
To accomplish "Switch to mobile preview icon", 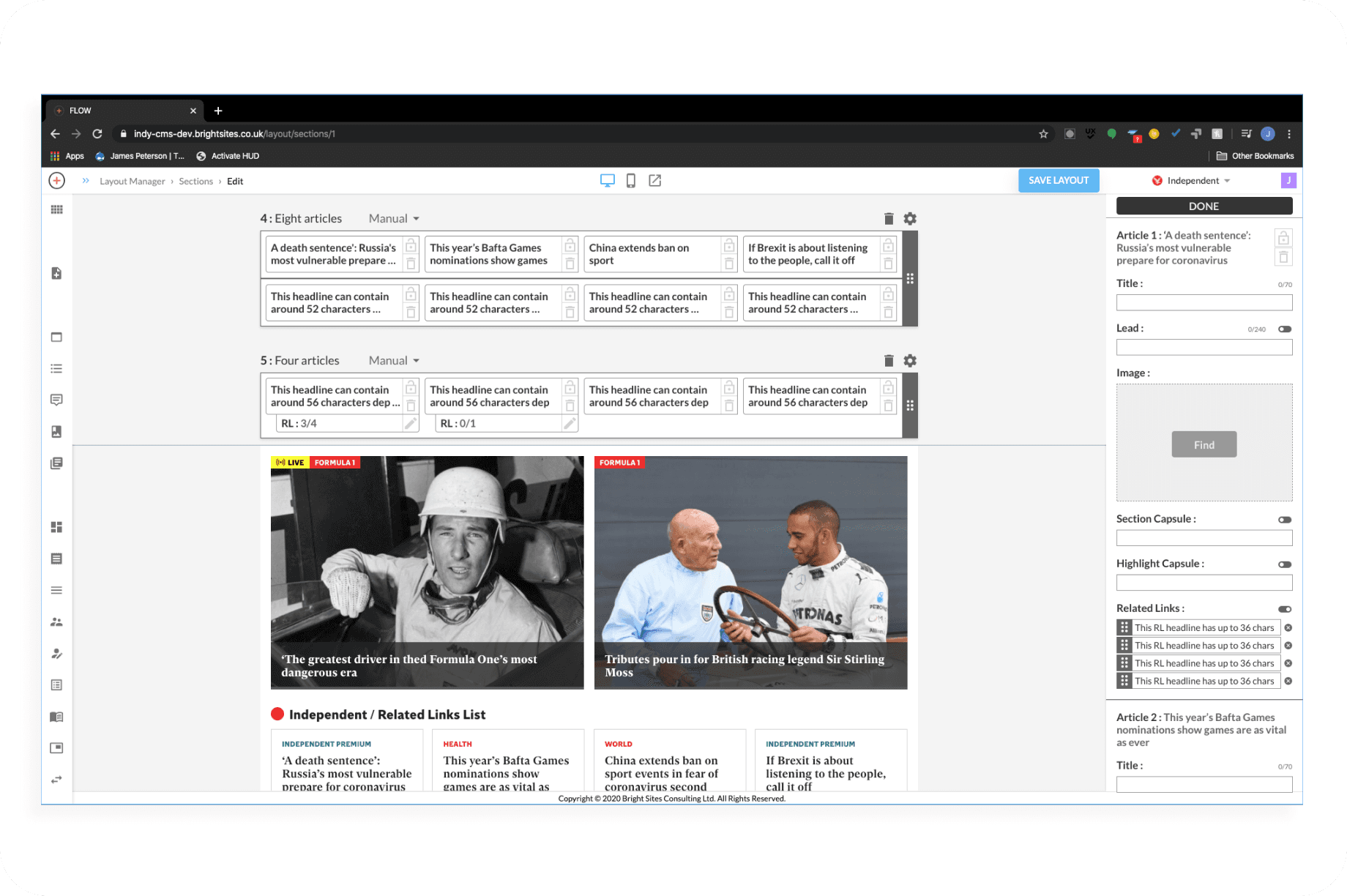I will coord(631,181).
